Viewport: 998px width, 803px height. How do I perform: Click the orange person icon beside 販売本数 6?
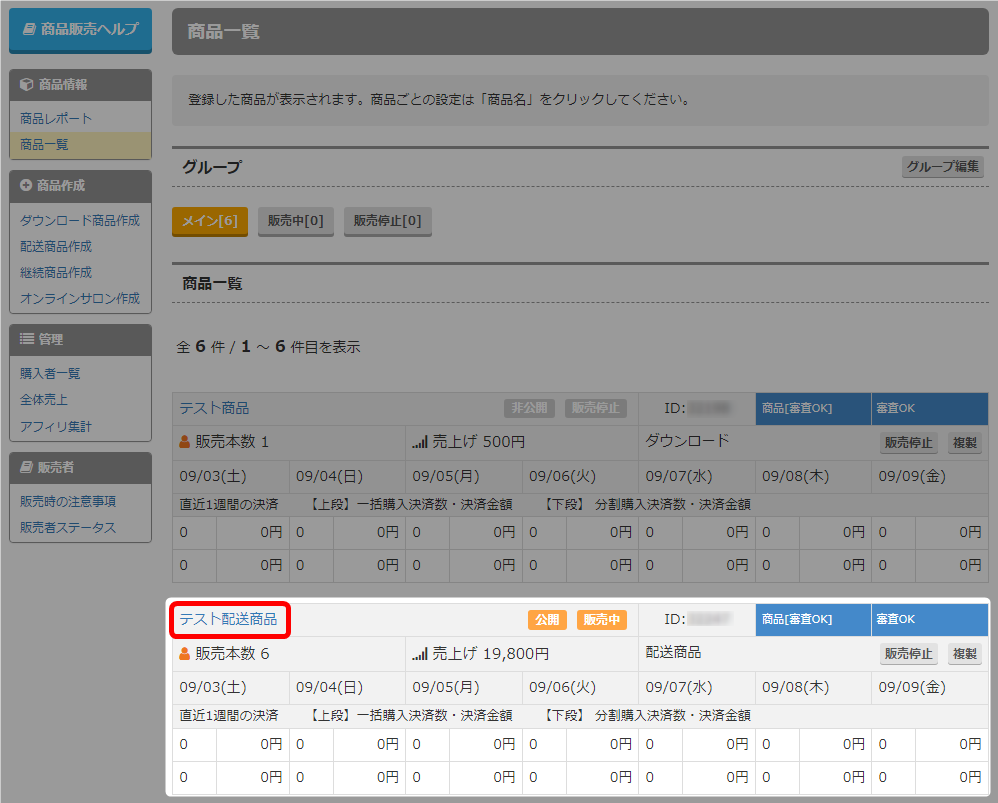coord(184,654)
